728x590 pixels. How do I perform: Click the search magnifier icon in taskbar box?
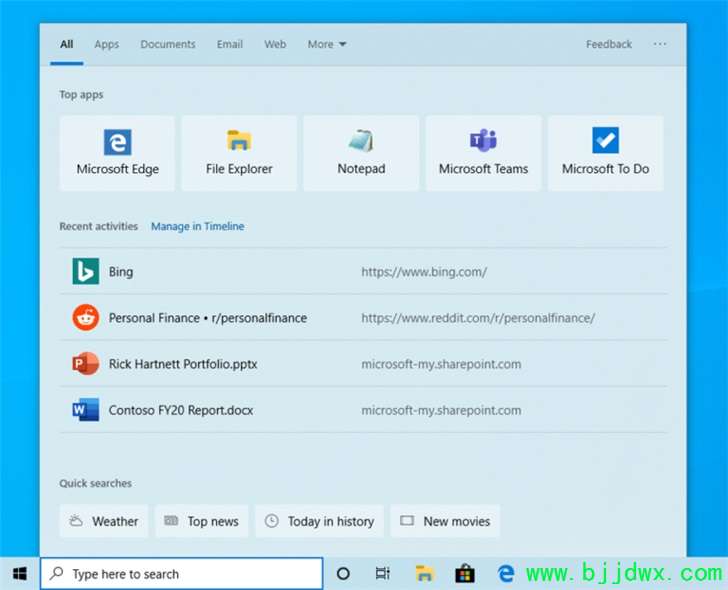tap(57, 573)
